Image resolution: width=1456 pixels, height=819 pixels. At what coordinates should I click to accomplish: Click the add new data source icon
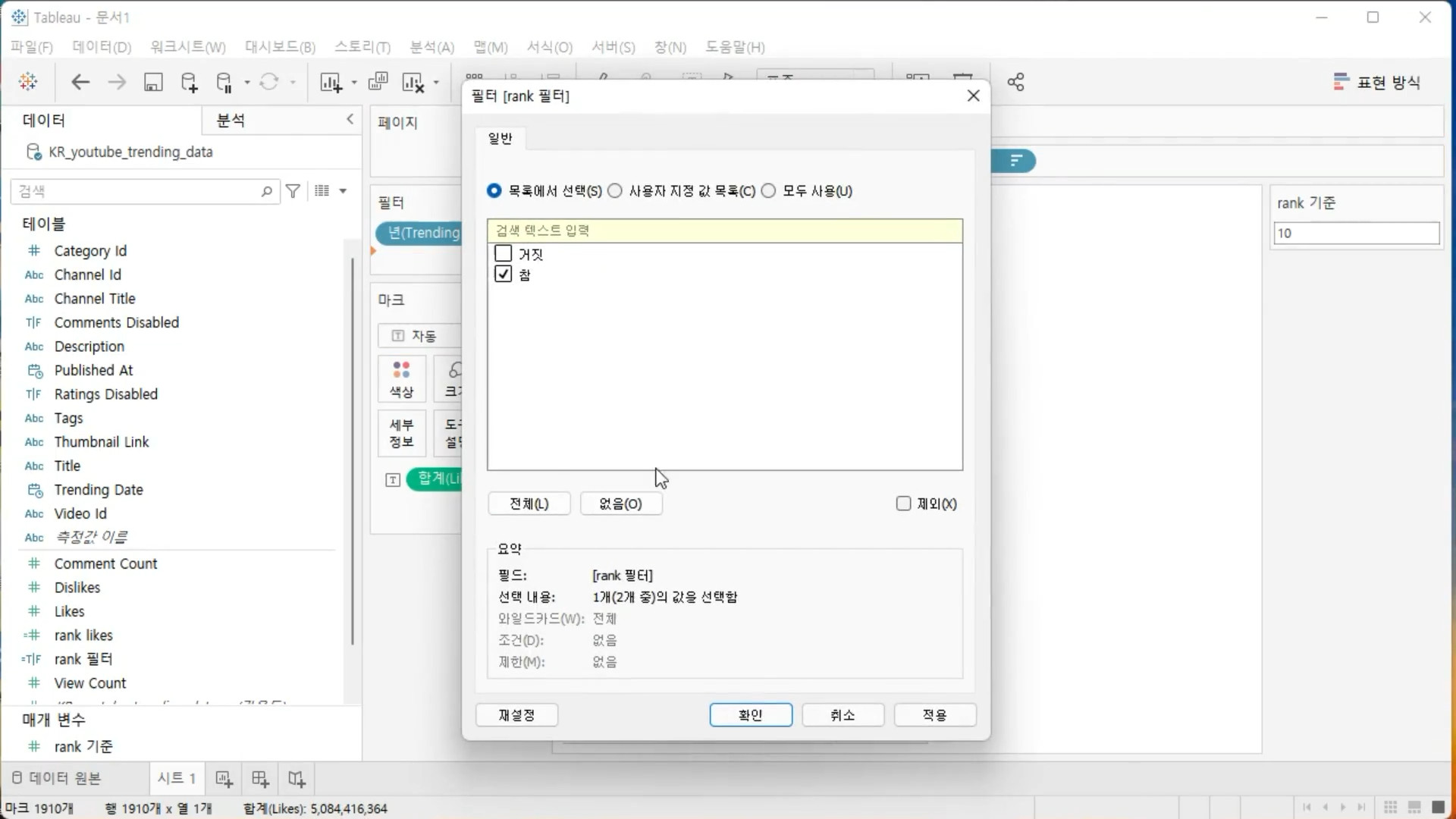[x=189, y=82]
